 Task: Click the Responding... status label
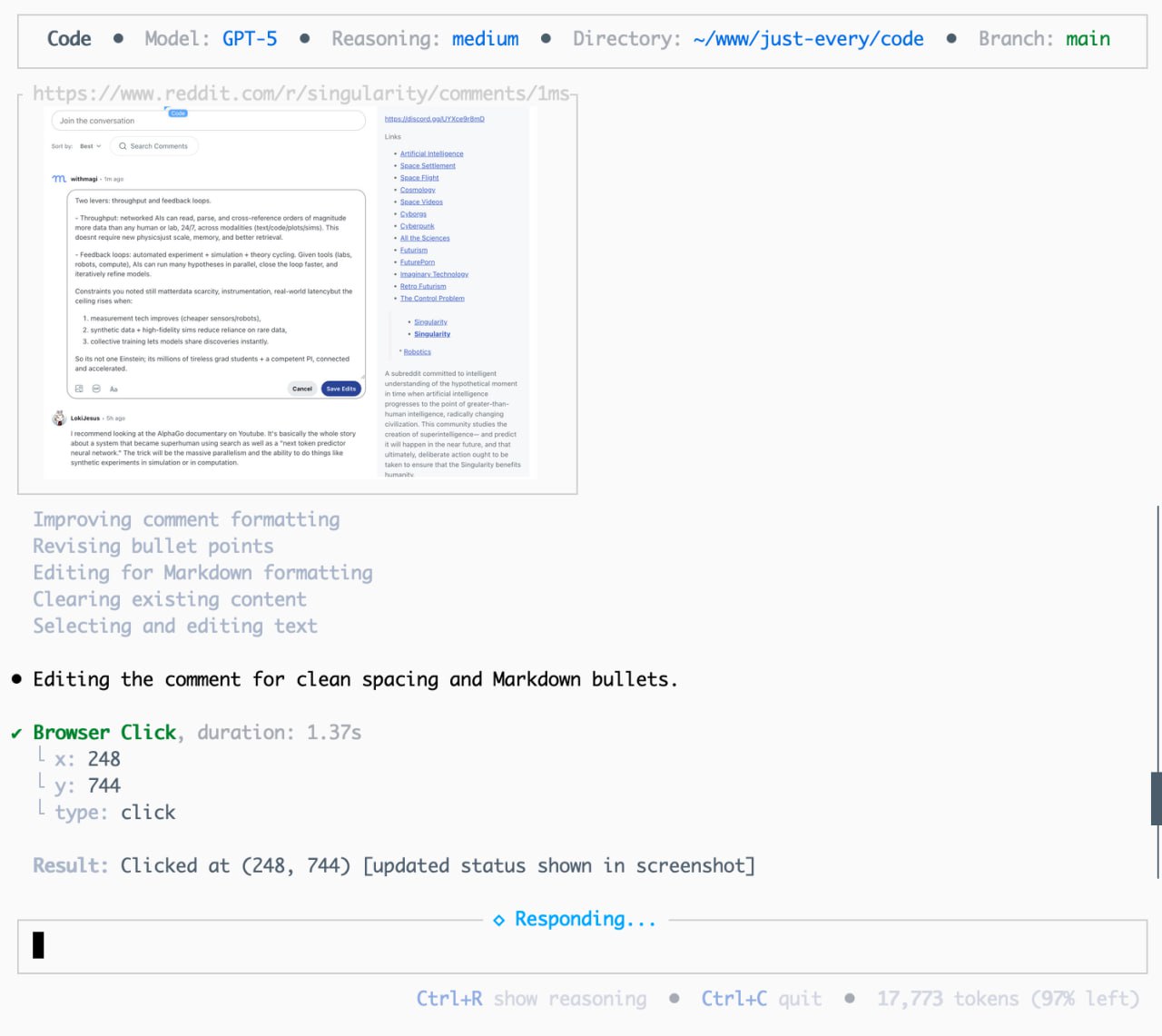pyautogui.click(x=586, y=919)
